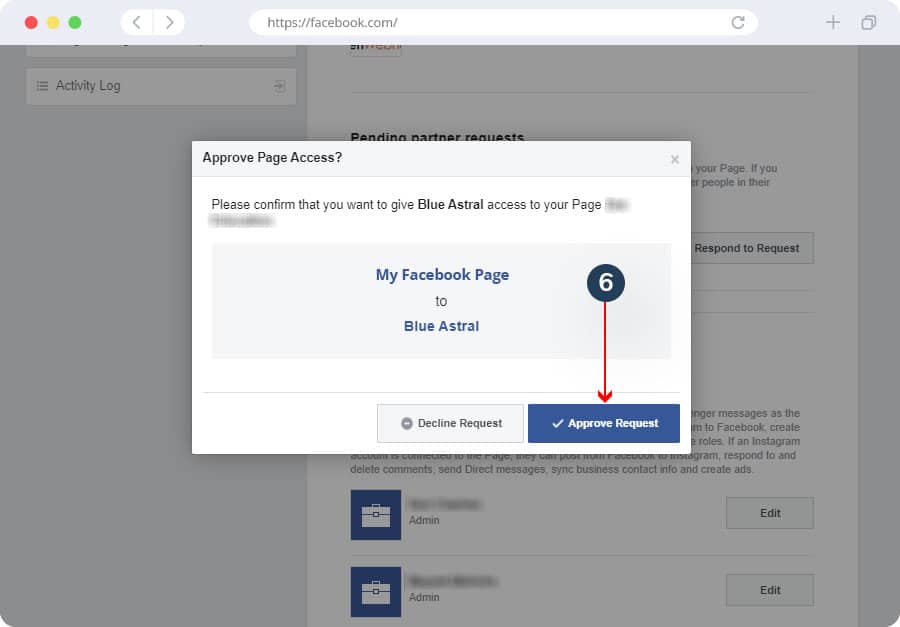Click the facebook.com address bar
Image resolution: width=900 pixels, height=627 pixels.
coord(503,22)
